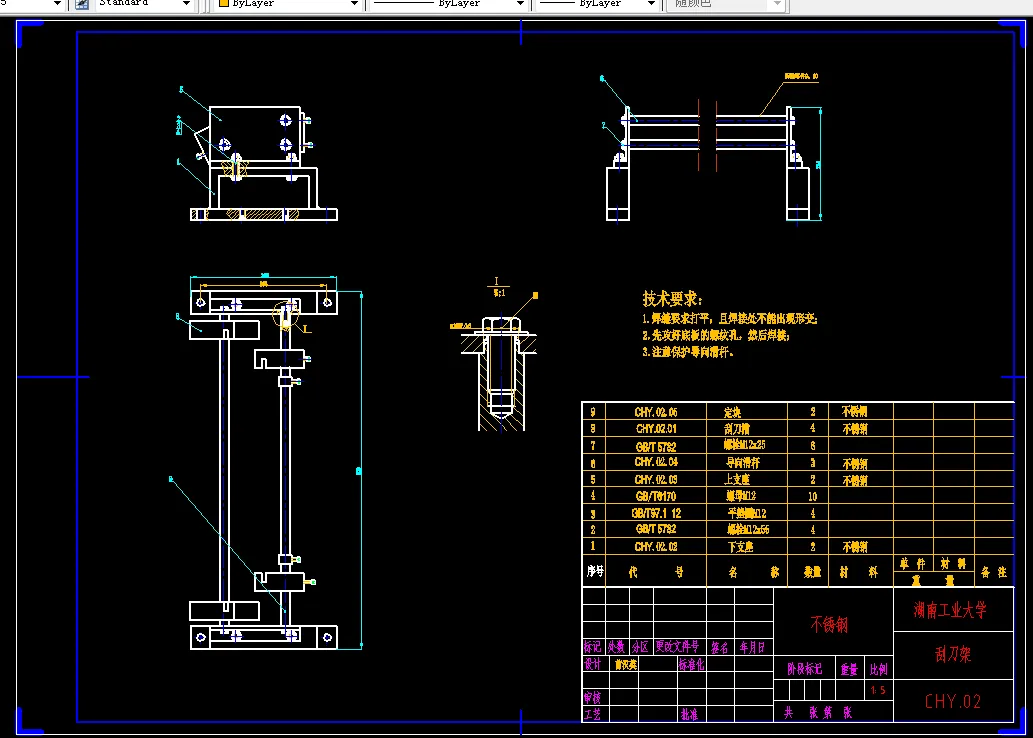
Task: Select the 年月日 label
Action: tap(752, 648)
